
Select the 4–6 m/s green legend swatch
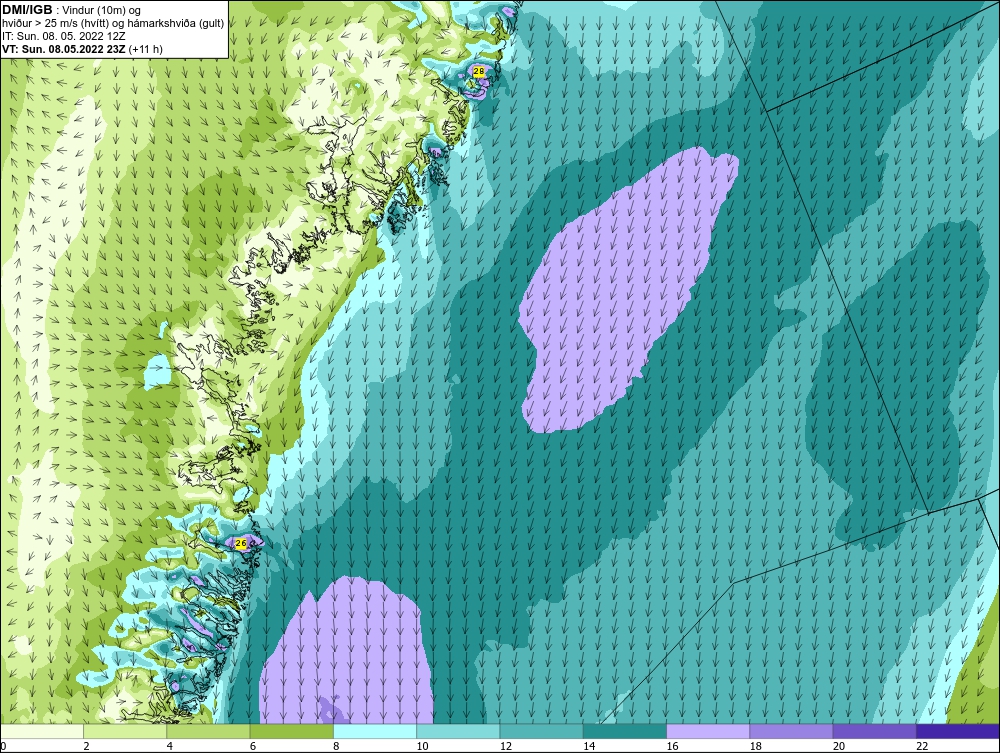[208, 731]
